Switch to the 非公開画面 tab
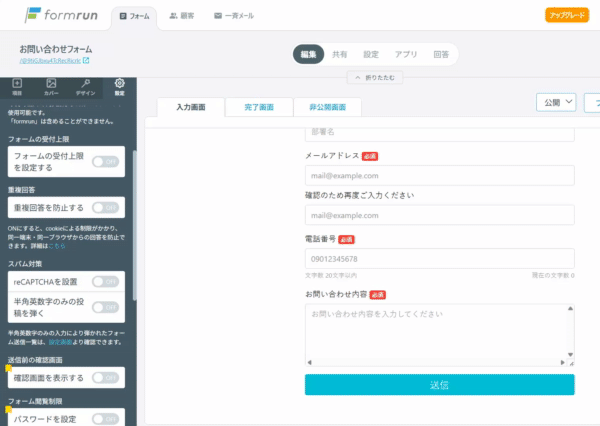 (x=327, y=107)
